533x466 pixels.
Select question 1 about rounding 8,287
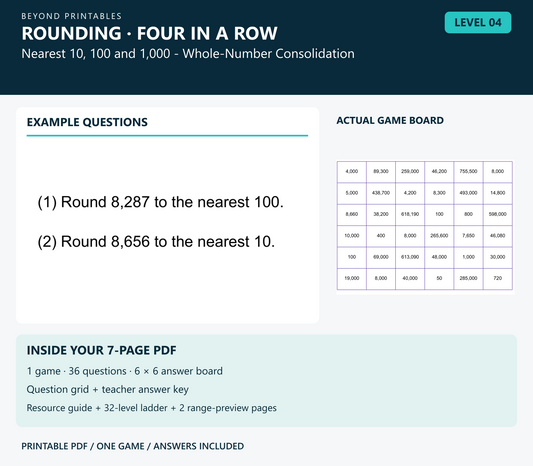pyautogui.click(x=160, y=202)
